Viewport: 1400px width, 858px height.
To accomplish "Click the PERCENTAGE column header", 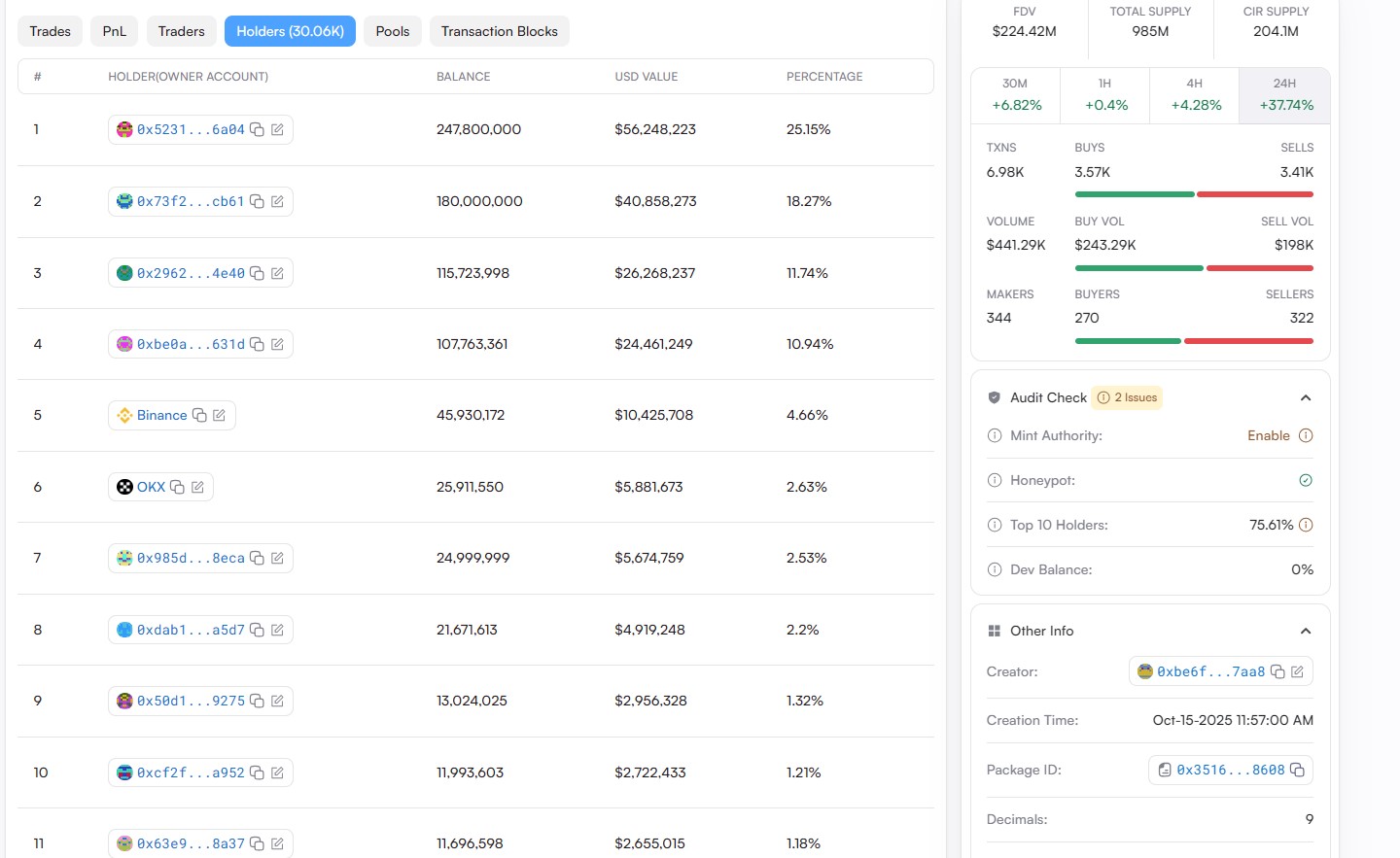I will point(824,77).
